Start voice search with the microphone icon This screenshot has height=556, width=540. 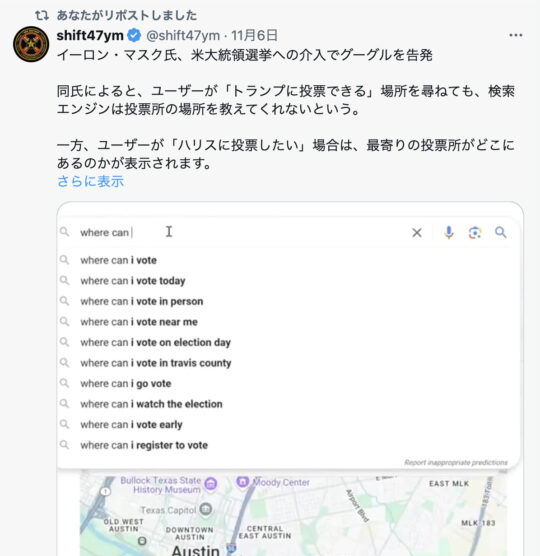449,233
